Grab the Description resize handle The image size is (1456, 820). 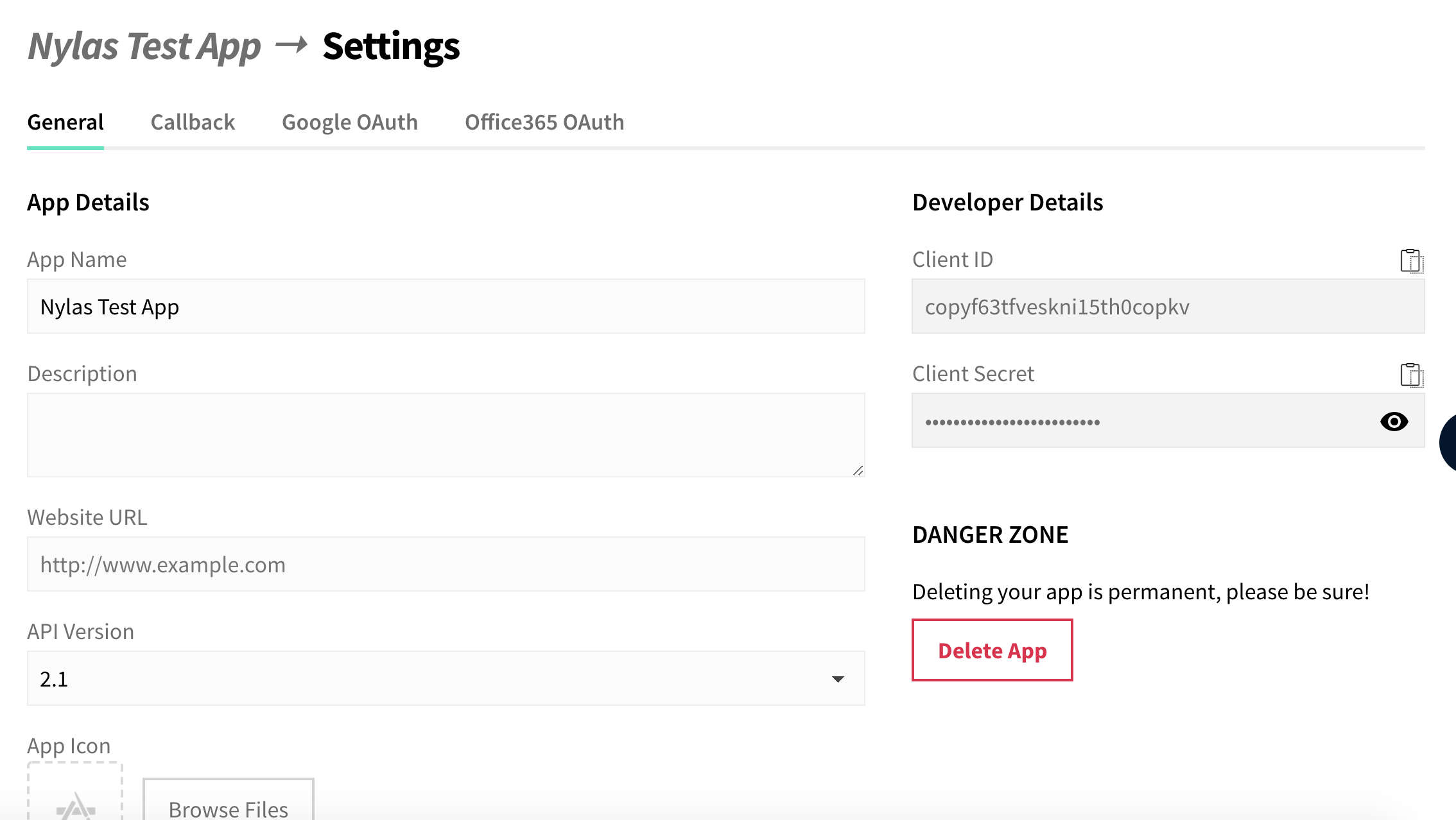pyautogui.click(x=858, y=470)
